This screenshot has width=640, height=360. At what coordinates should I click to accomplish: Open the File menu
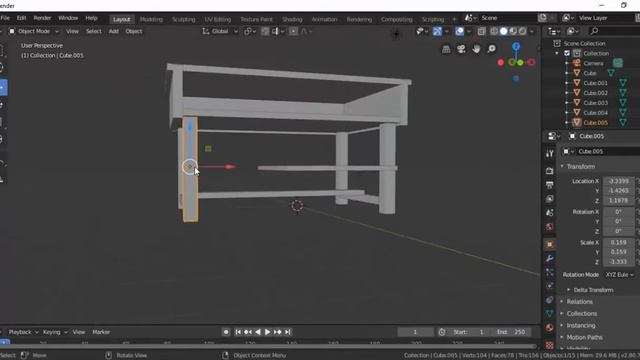pyautogui.click(x=5, y=18)
